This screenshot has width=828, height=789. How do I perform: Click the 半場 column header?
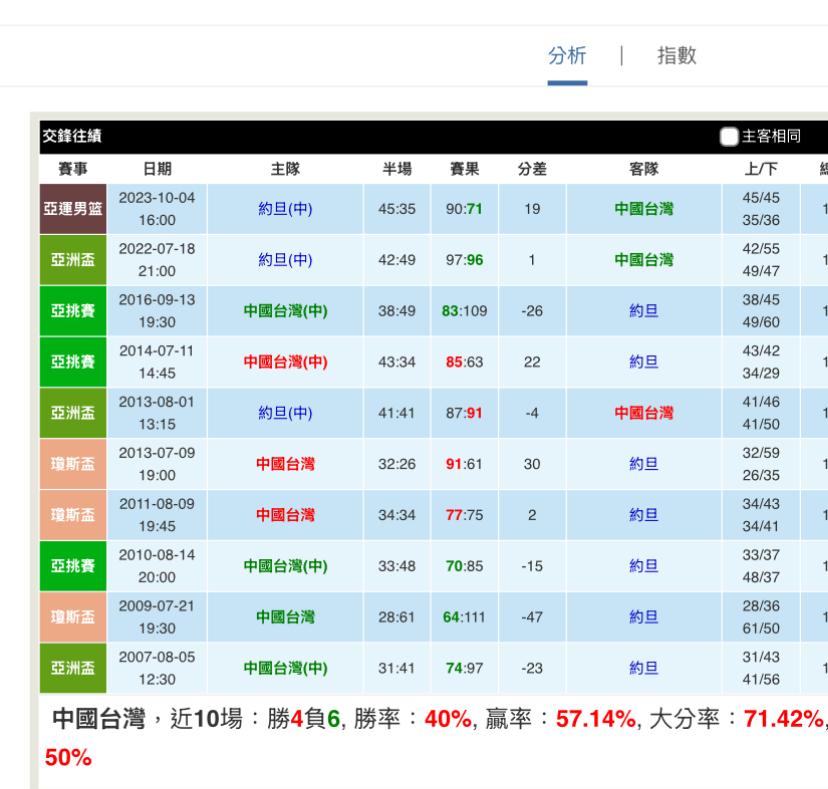coord(397,169)
